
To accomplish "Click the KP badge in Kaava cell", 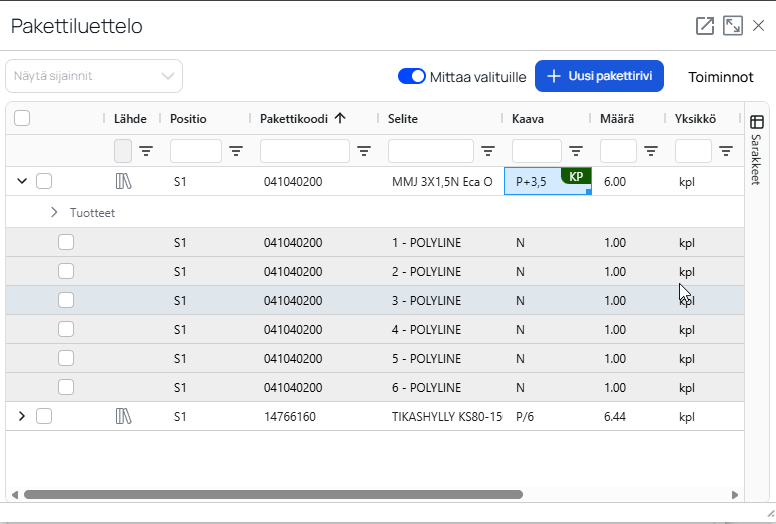I will pyautogui.click(x=576, y=176).
